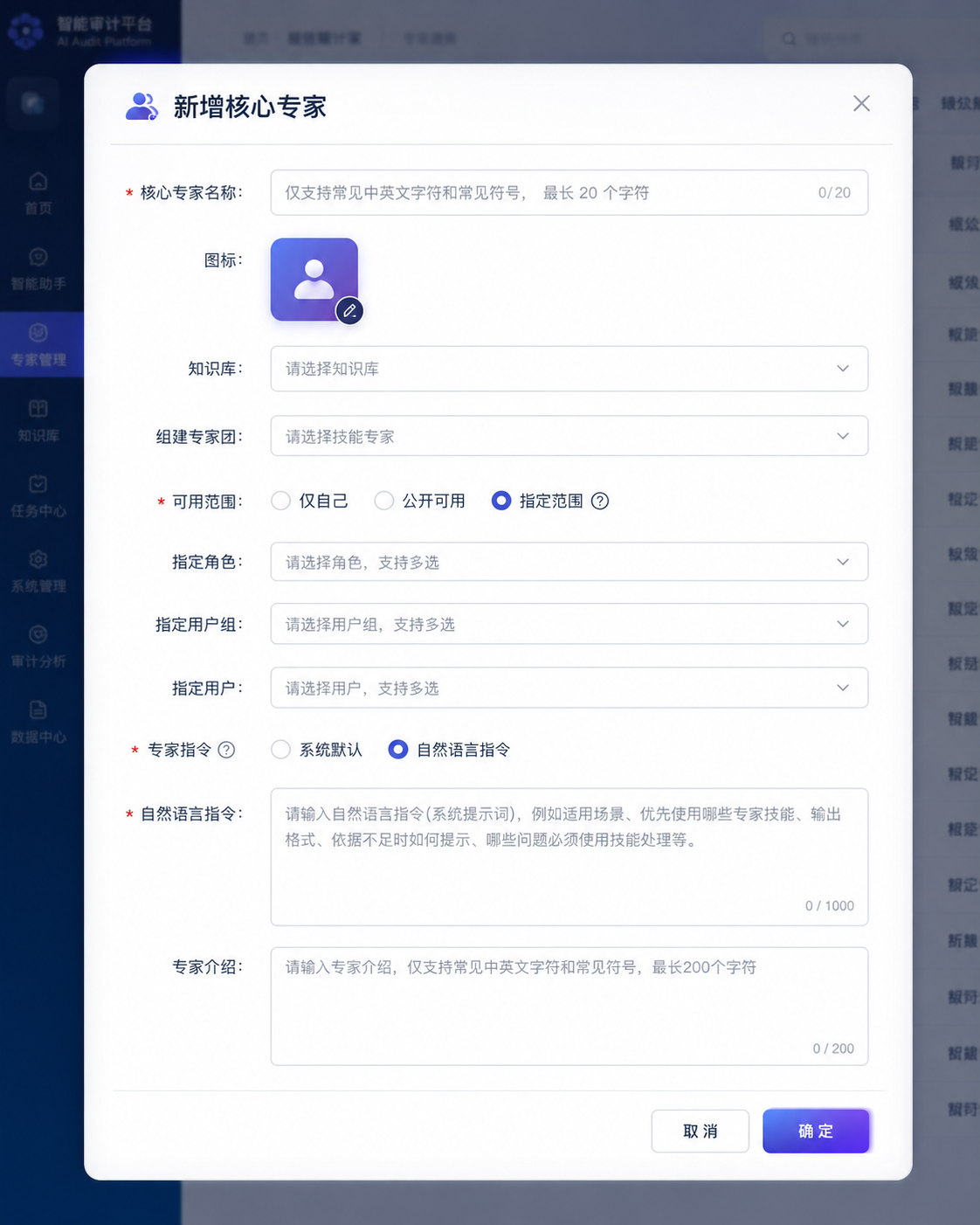Select the 公开可用 radio option
Image resolution: width=980 pixels, height=1225 pixels.
click(x=383, y=501)
